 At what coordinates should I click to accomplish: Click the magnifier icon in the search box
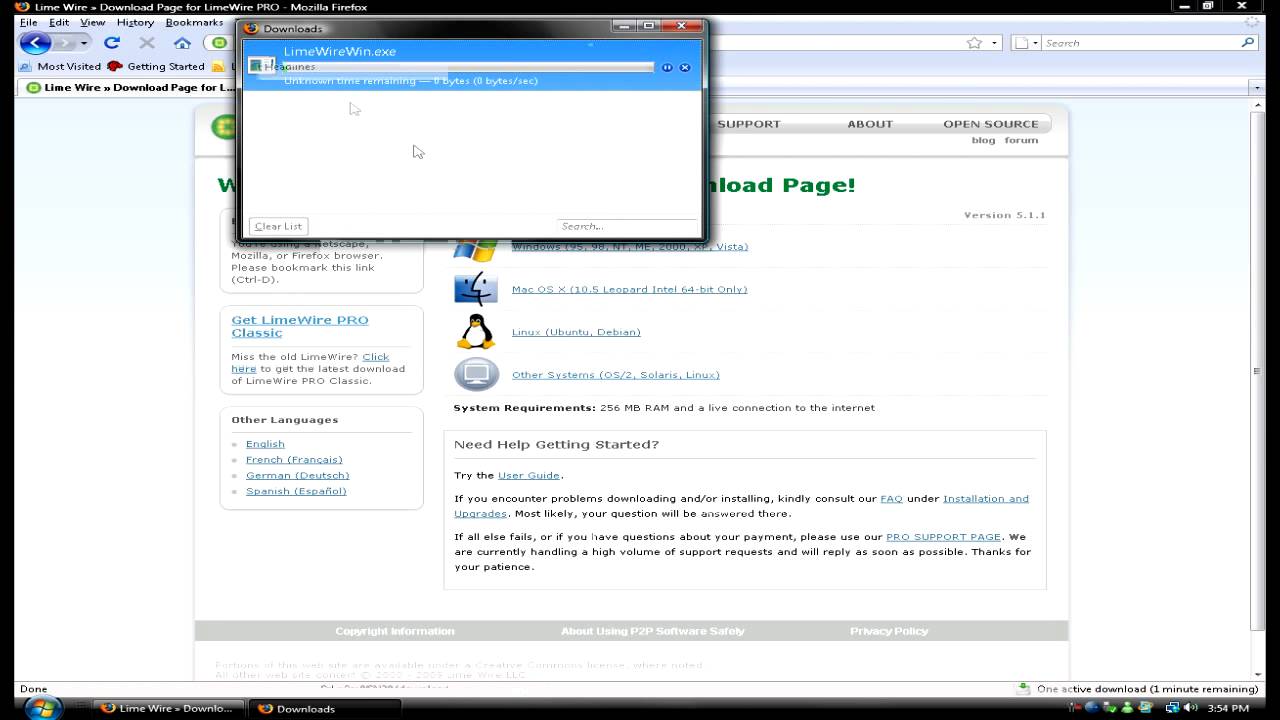(1247, 43)
